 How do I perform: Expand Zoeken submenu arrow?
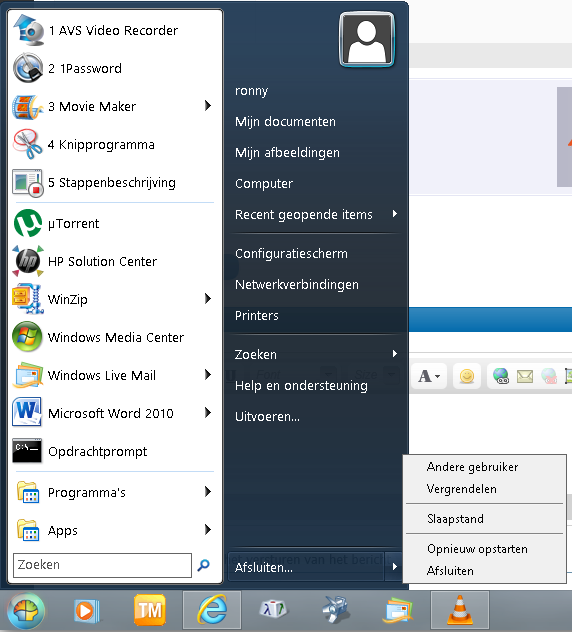[x=395, y=353]
